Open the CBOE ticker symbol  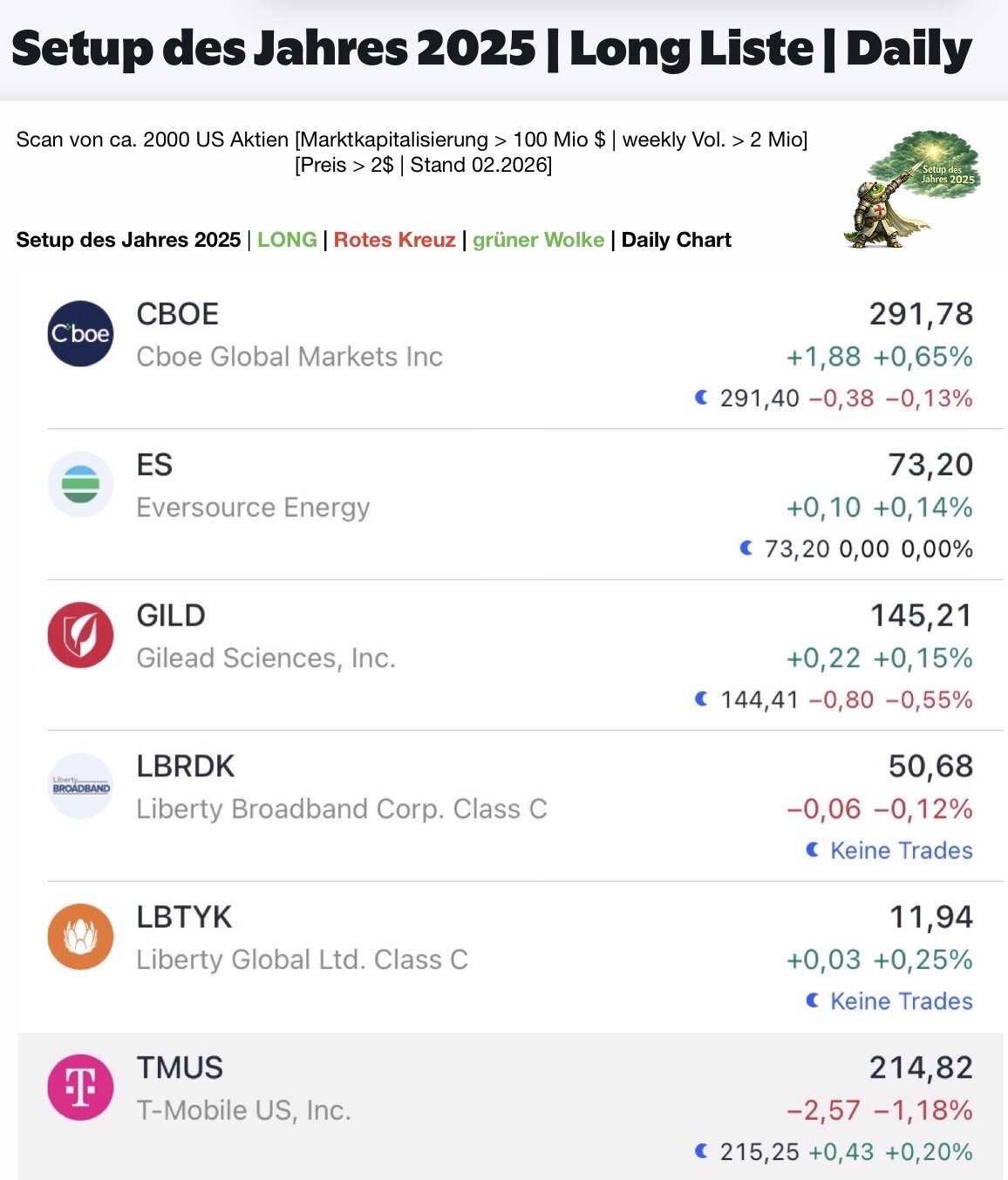click(x=177, y=314)
